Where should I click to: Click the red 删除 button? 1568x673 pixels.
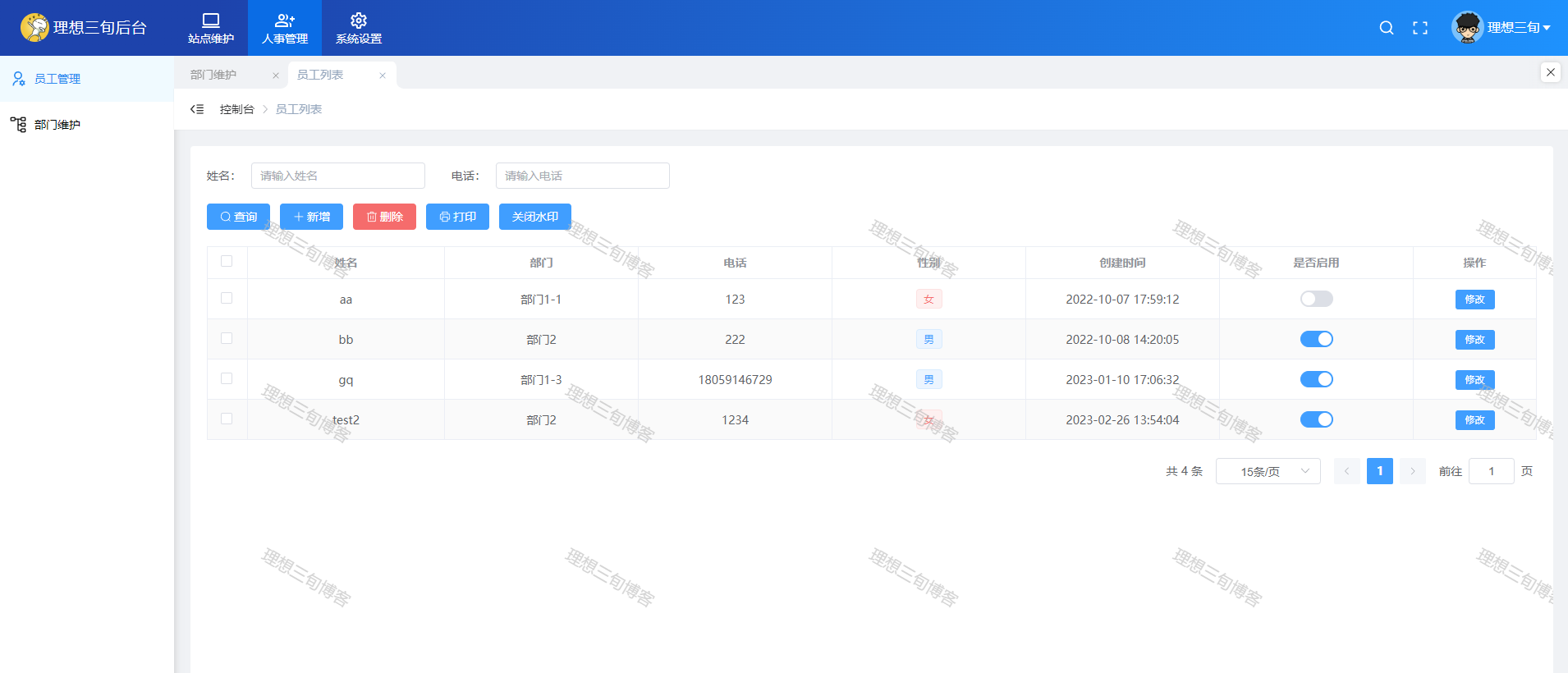(384, 217)
